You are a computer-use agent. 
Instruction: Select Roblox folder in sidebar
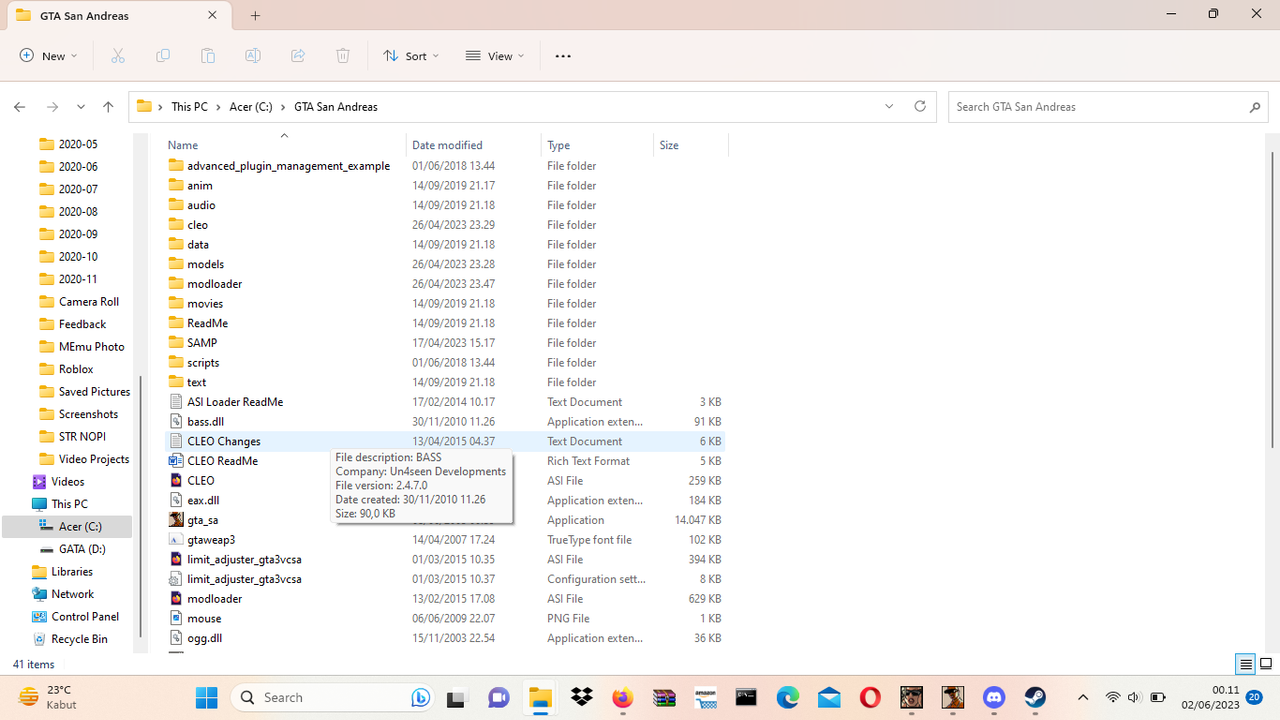coord(76,369)
